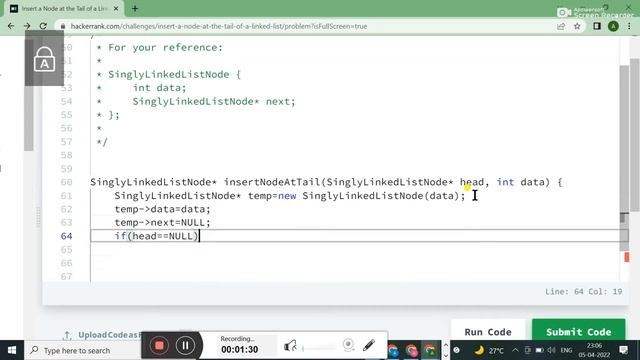The width and height of the screenshot is (640, 360).
Task: Open the recorder pencil annotation tool
Action: pyautogui.click(x=369, y=345)
